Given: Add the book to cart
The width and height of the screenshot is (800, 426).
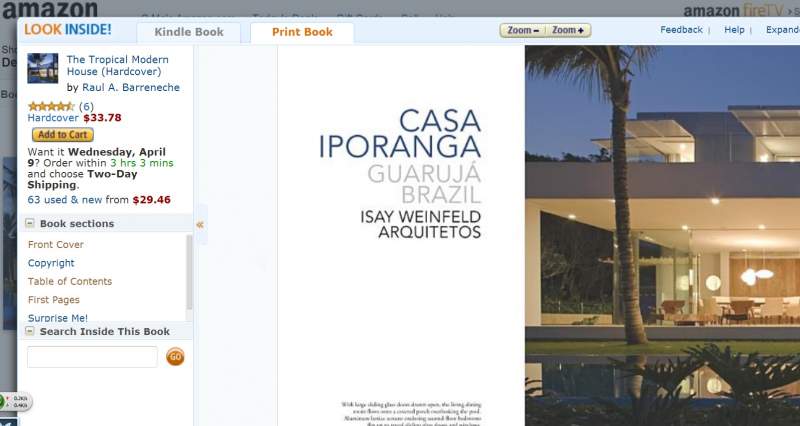Looking at the screenshot, I should [x=63, y=135].
